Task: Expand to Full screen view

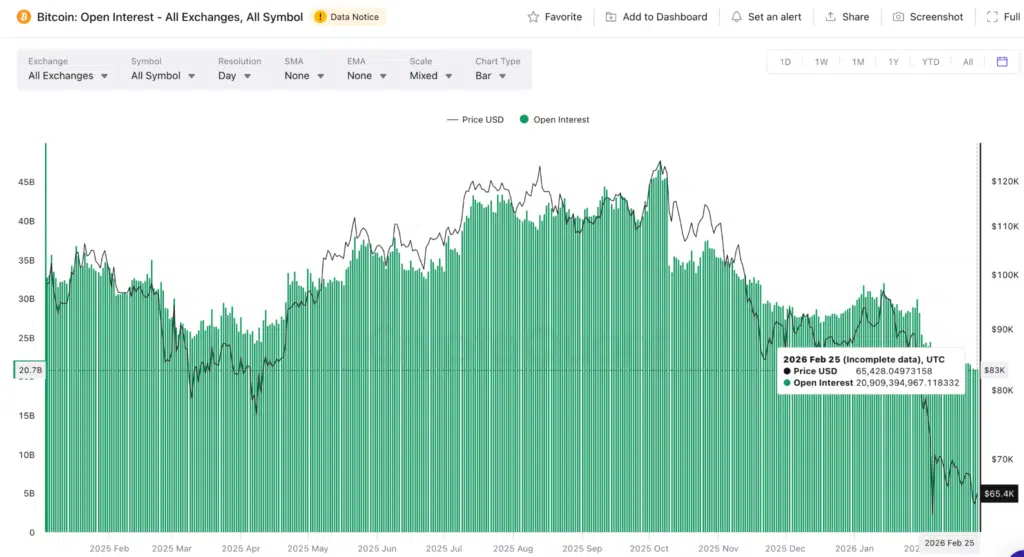Action: click(1003, 17)
